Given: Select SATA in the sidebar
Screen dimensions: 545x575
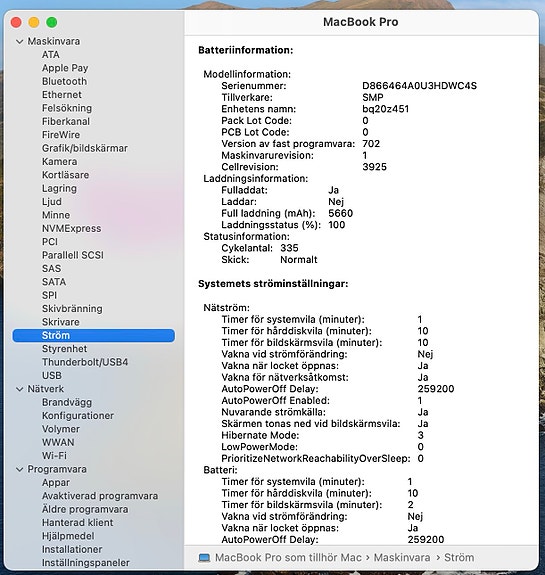Looking at the screenshot, I should click(54, 282).
